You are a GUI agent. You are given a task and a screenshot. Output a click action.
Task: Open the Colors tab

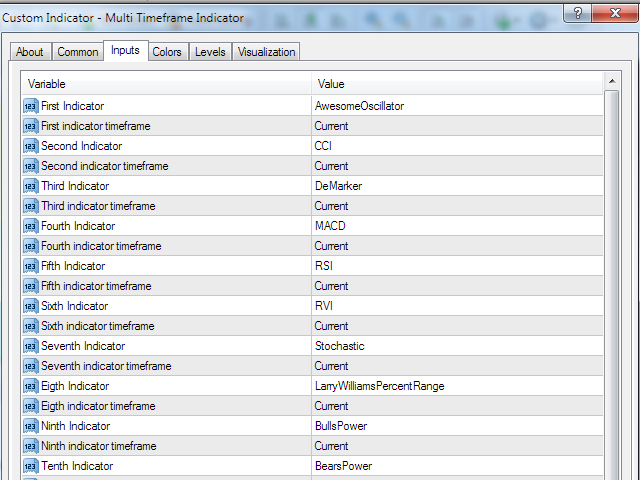tap(167, 52)
